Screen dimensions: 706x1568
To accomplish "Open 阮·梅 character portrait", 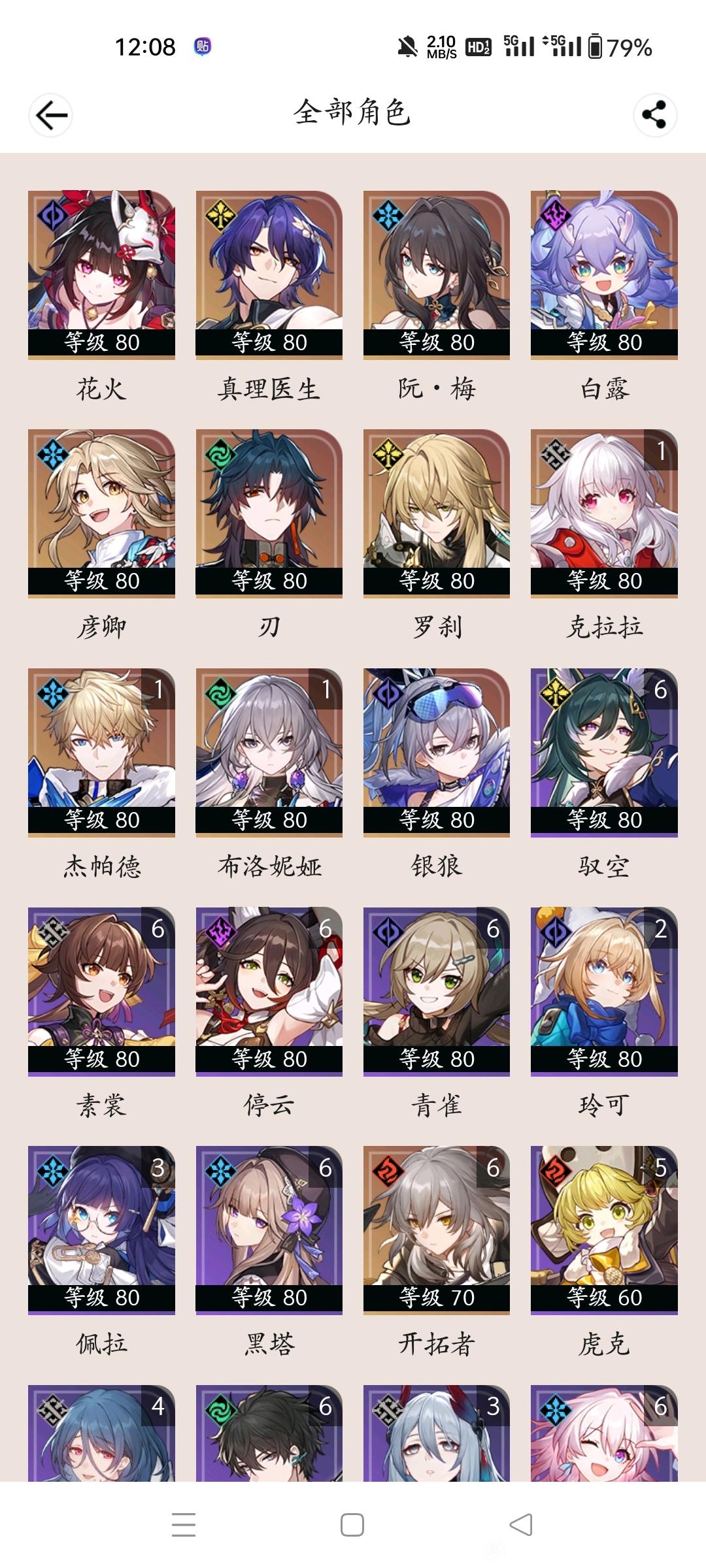I will coord(437,275).
